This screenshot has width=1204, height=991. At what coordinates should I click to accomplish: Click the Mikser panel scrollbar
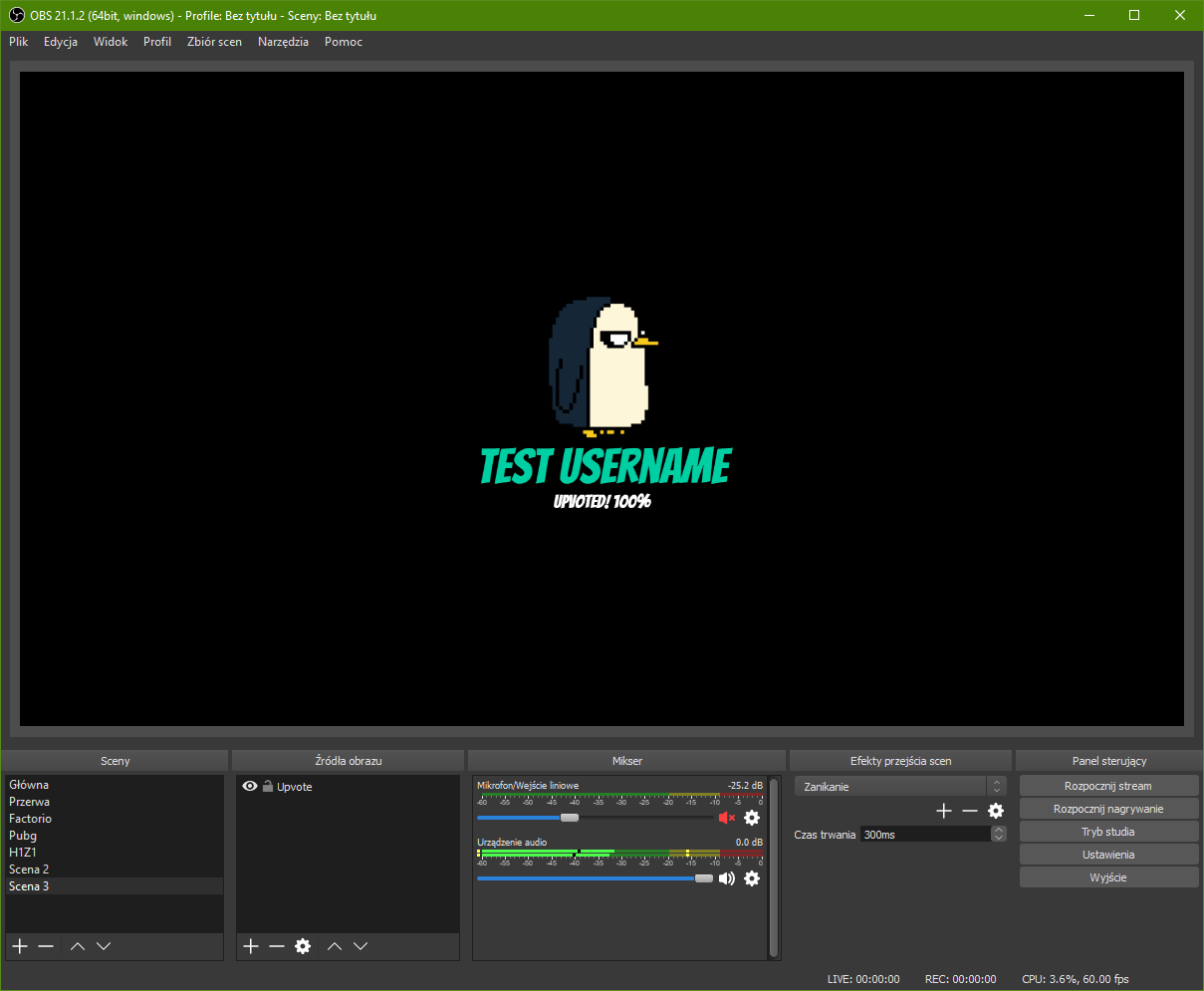tap(774, 867)
